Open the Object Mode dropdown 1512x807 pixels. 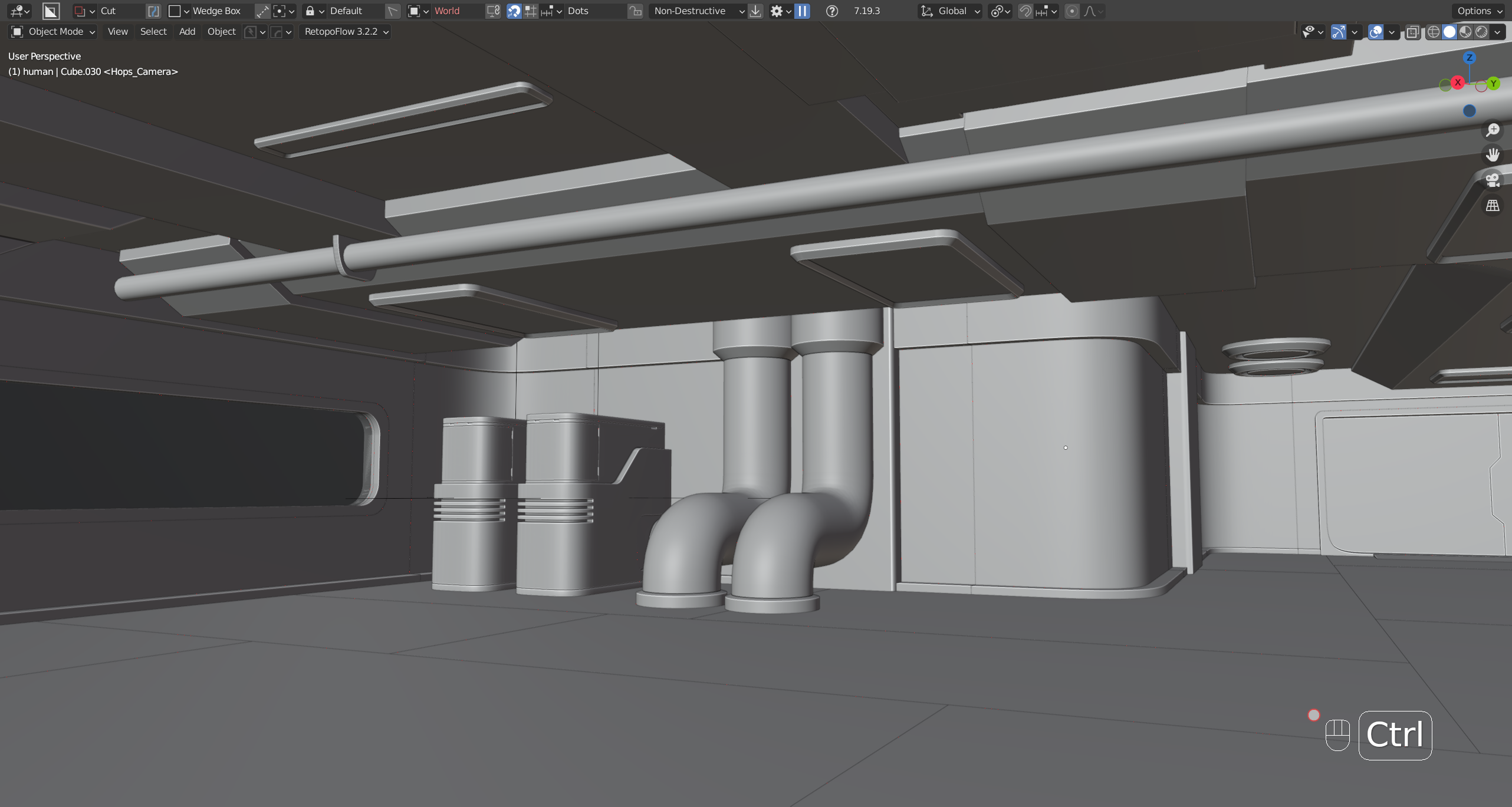pos(53,32)
